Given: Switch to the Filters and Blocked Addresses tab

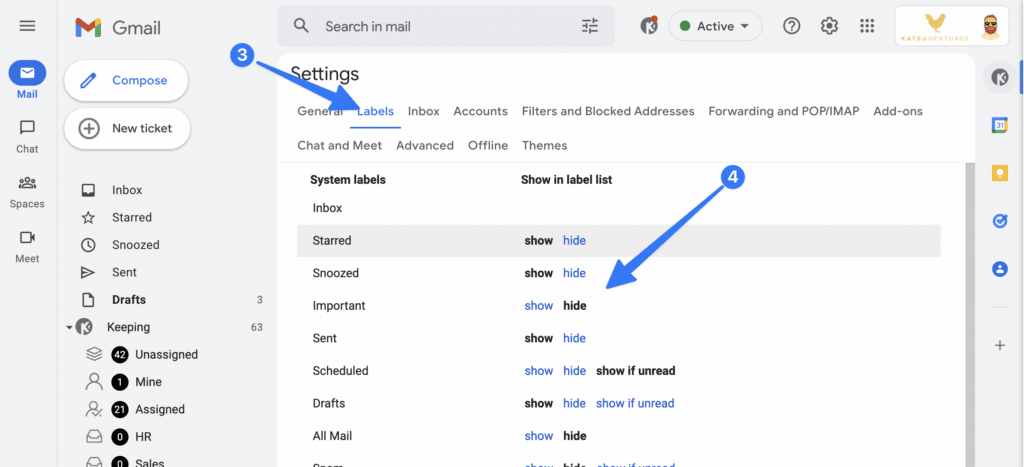Looking at the screenshot, I should (607, 111).
